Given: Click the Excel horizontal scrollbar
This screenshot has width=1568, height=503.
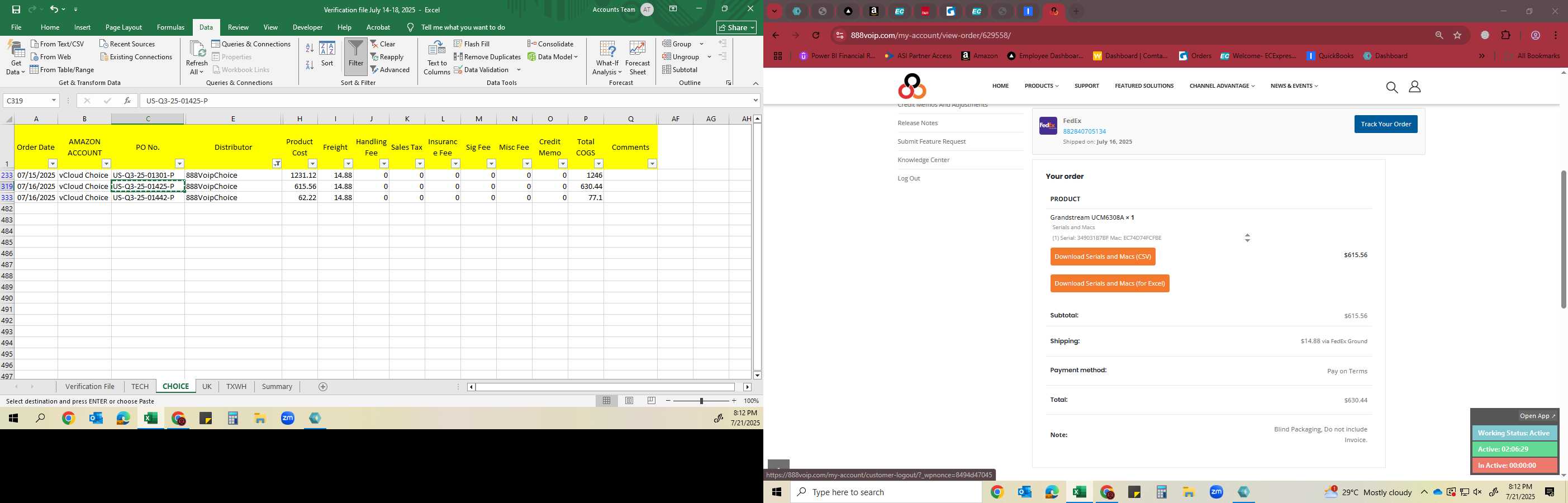Looking at the screenshot, I should click(606, 387).
